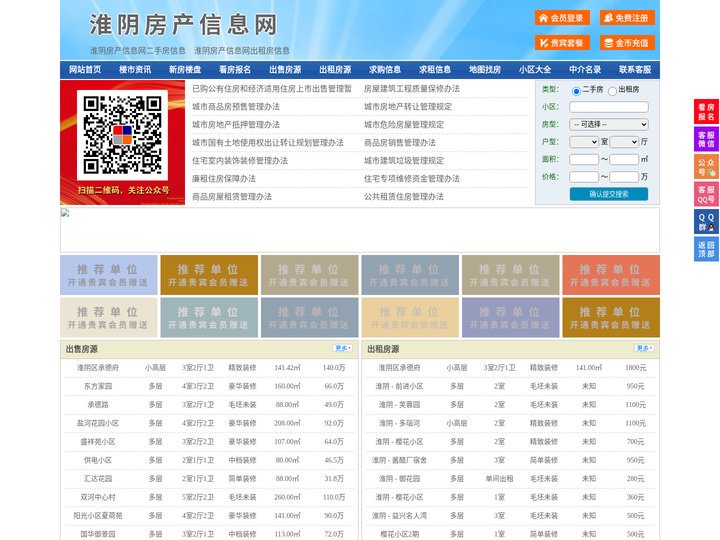Click the 1800元 rent for 淮阴区承德府

(636, 368)
